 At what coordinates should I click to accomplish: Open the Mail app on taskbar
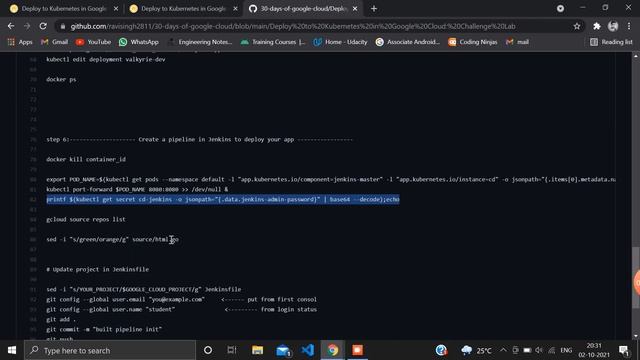(x=283, y=350)
